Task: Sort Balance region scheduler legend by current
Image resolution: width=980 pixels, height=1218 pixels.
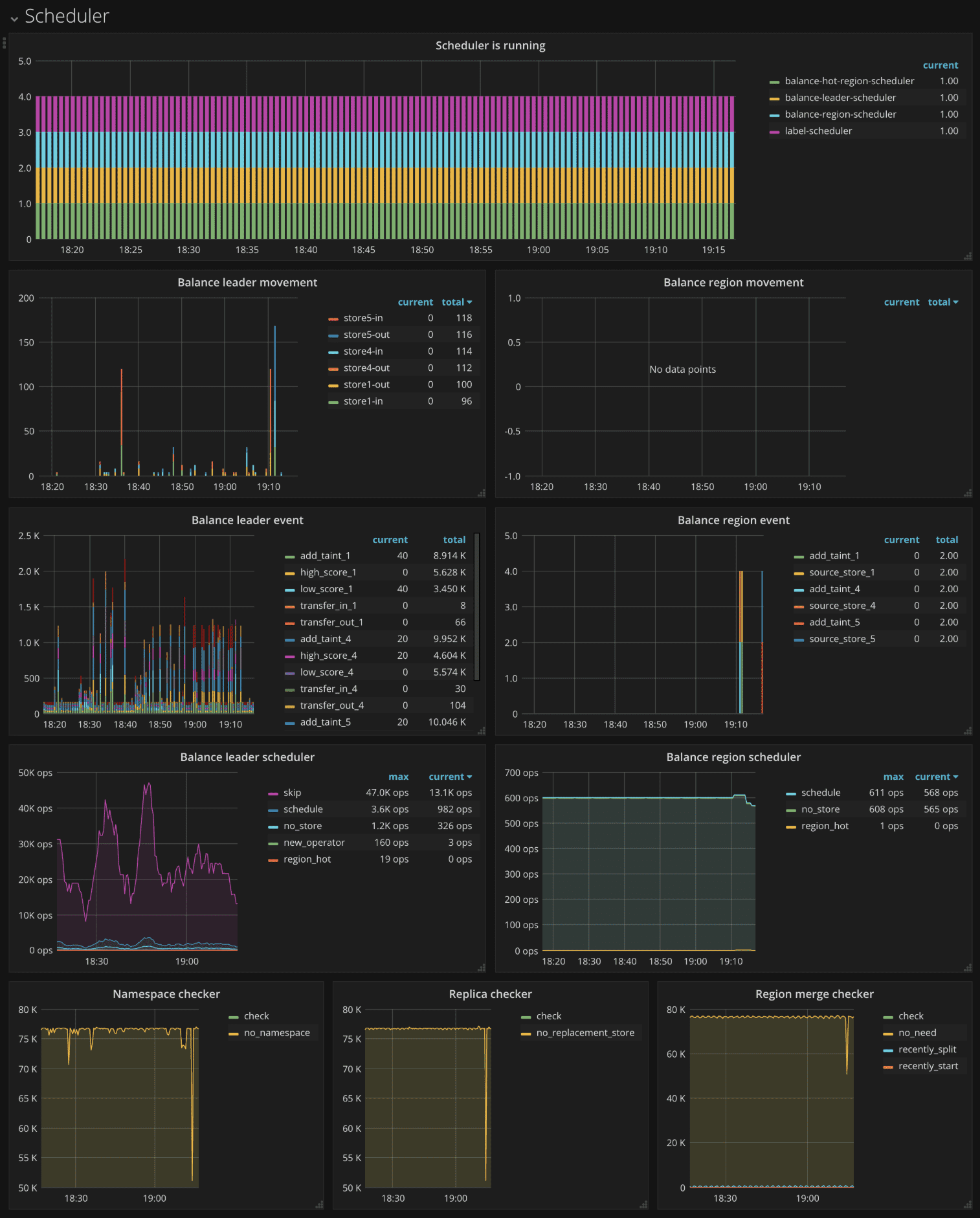Action: [936, 777]
